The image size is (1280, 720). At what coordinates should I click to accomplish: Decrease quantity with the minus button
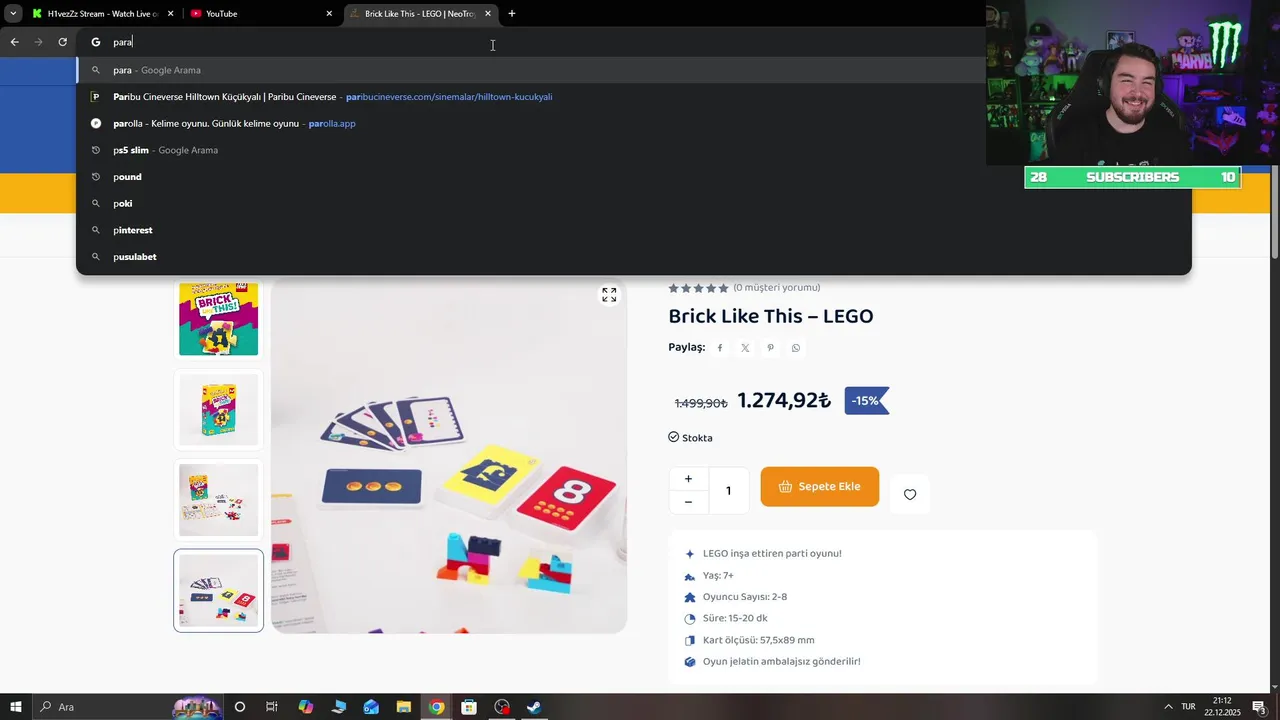coord(688,502)
